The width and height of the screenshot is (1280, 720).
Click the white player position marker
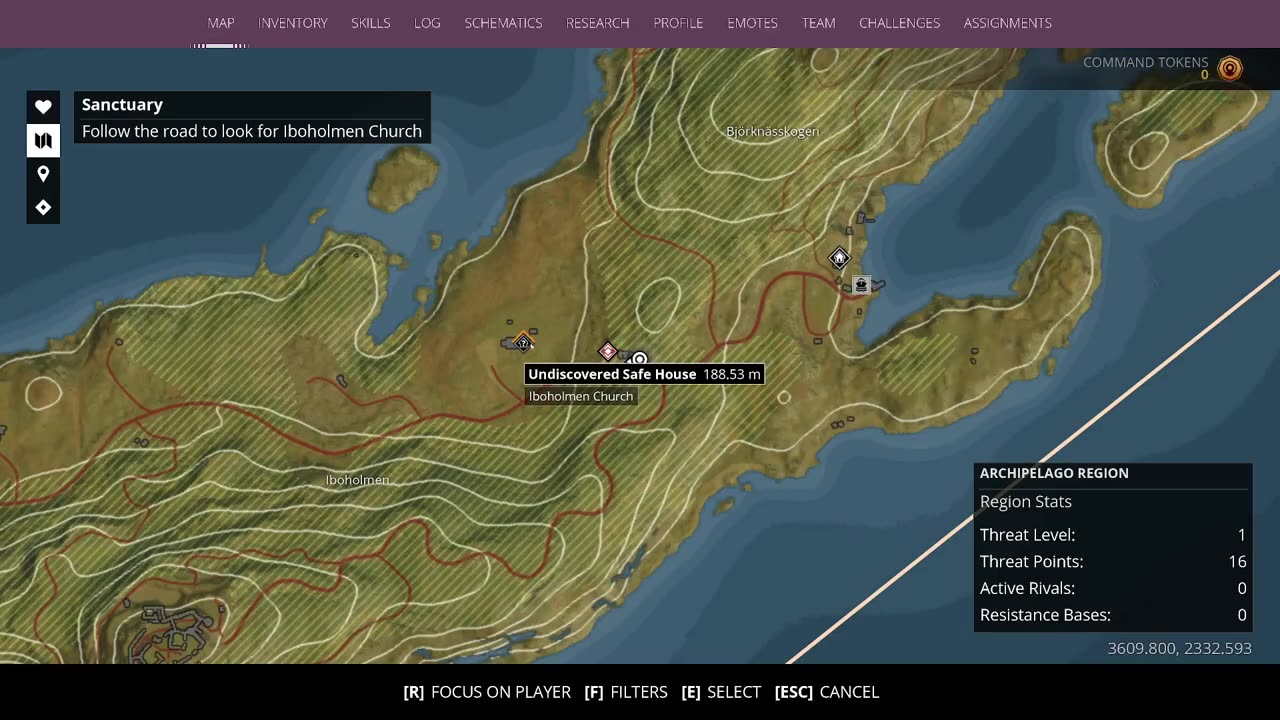pos(639,359)
